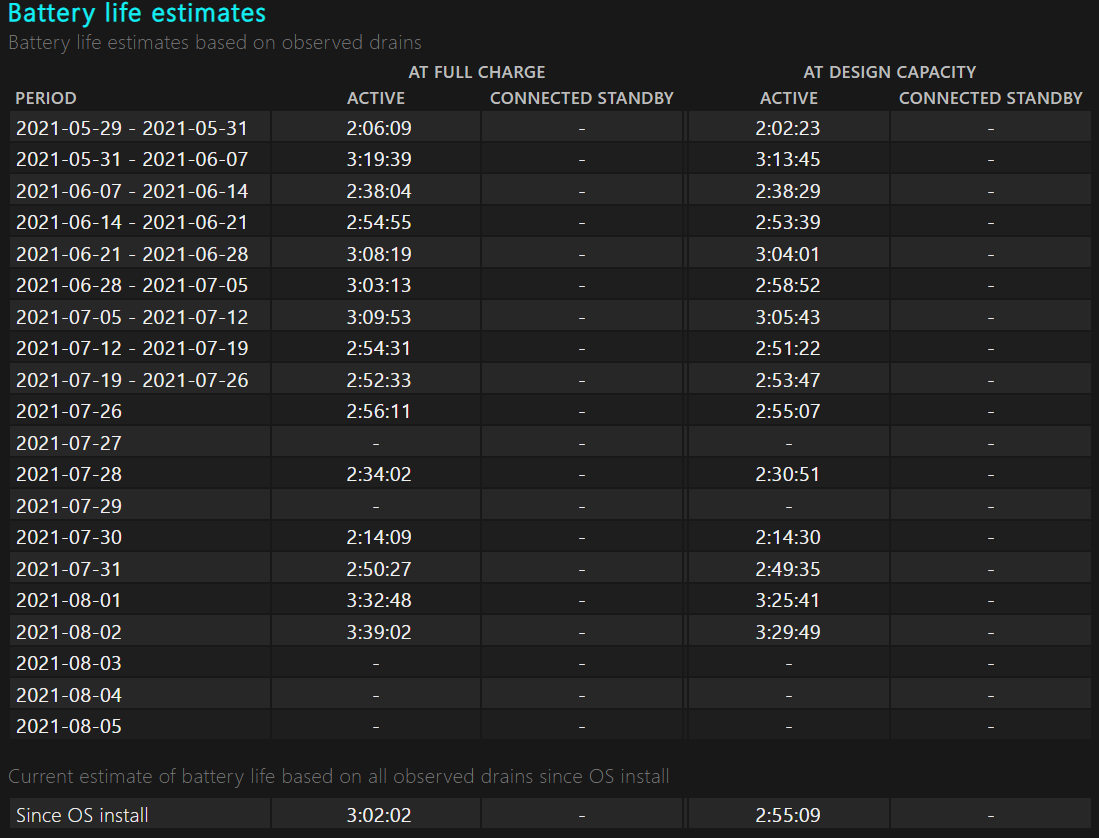Click the 'Since OS install' row label
Image resolution: width=1099 pixels, height=838 pixels.
pos(82,815)
